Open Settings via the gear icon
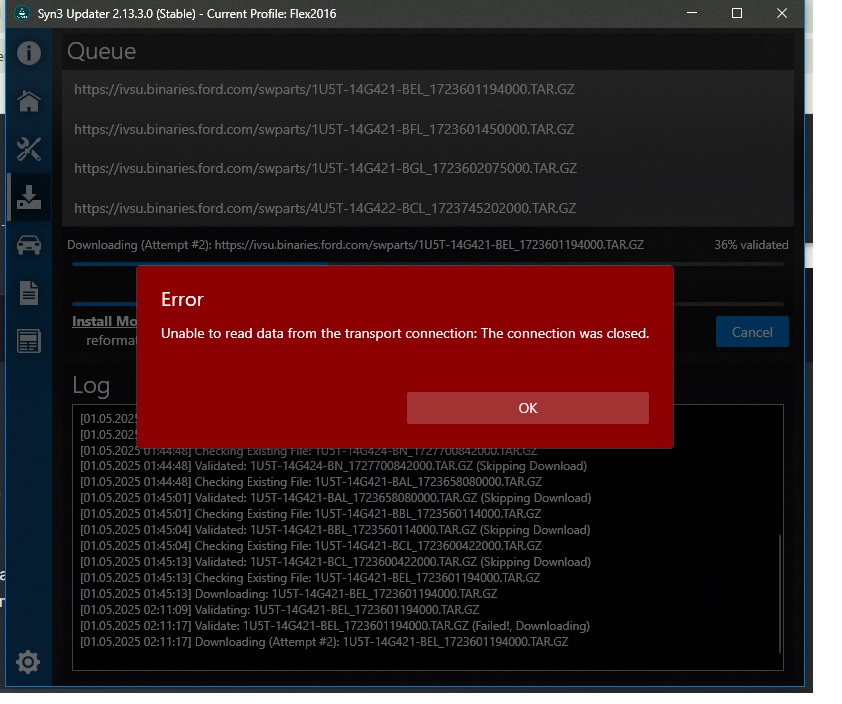 tap(28, 661)
